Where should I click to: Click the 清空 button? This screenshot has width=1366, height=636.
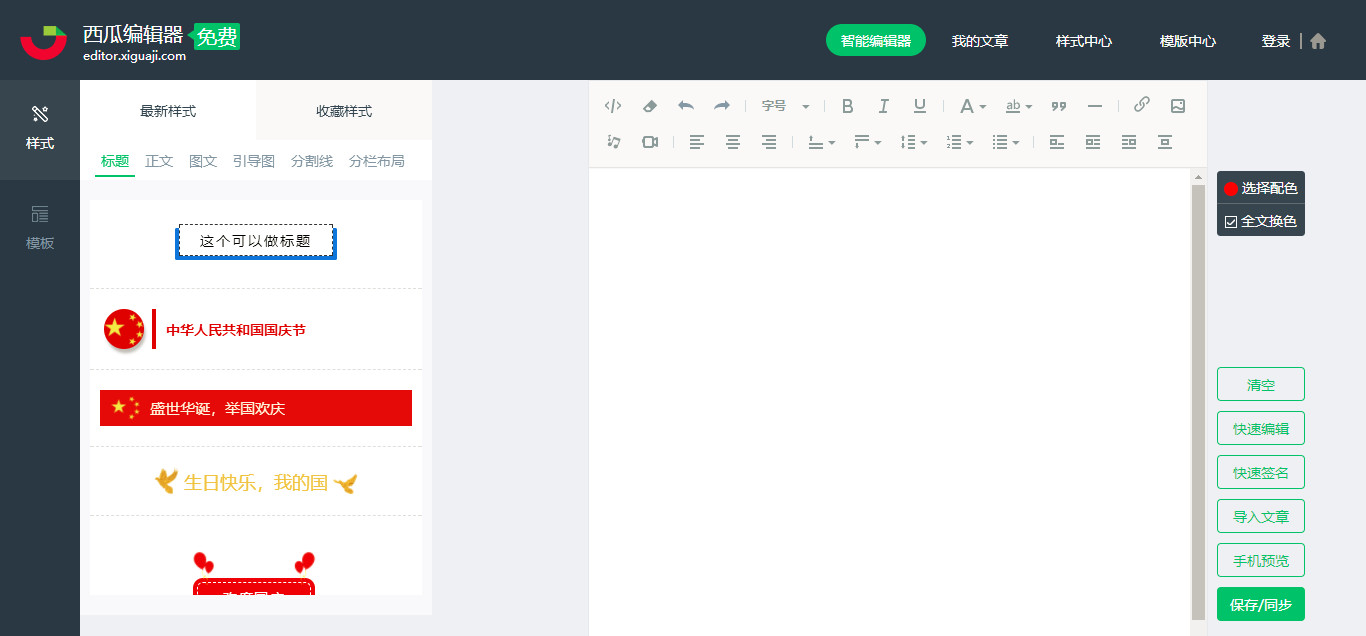coord(1261,384)
